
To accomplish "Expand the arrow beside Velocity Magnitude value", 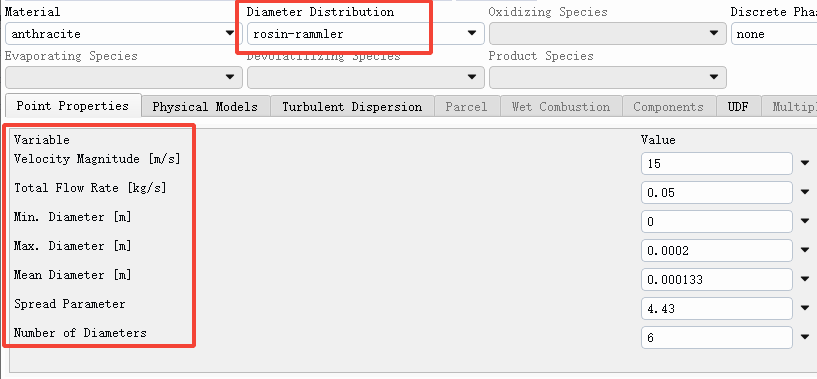I will 805,164.
